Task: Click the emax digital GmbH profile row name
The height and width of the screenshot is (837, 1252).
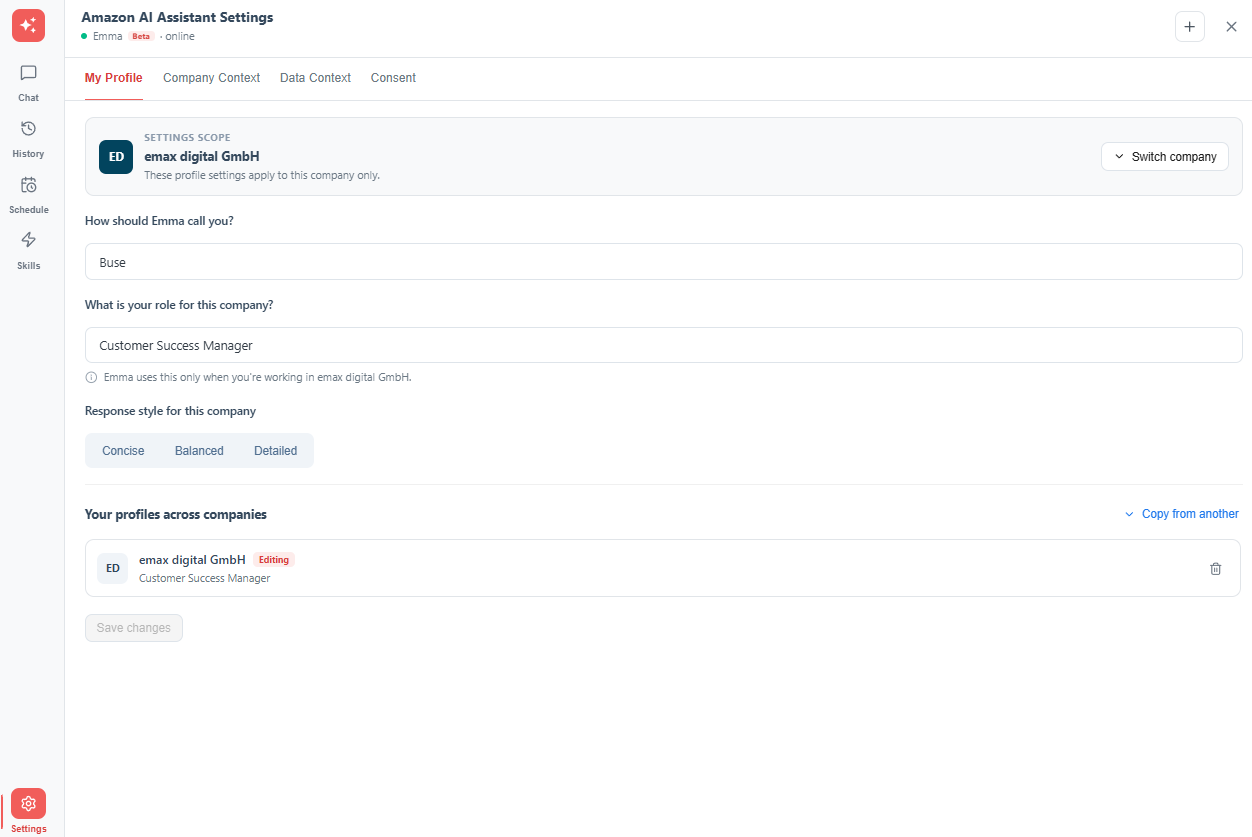Action: click(192, 560)
